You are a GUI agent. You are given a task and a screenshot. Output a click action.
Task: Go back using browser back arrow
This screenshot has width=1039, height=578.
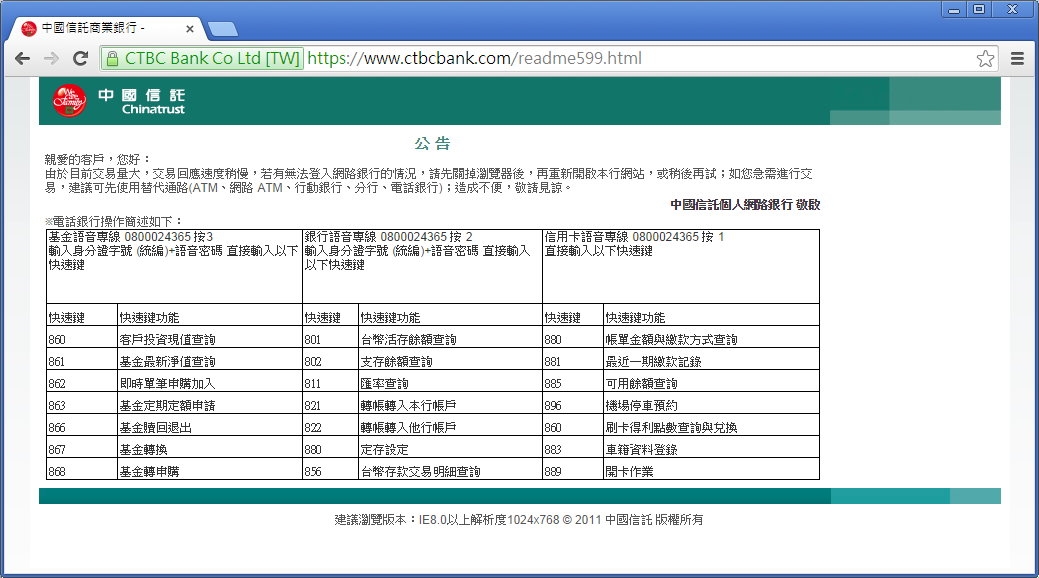click(x=22, y=58)
